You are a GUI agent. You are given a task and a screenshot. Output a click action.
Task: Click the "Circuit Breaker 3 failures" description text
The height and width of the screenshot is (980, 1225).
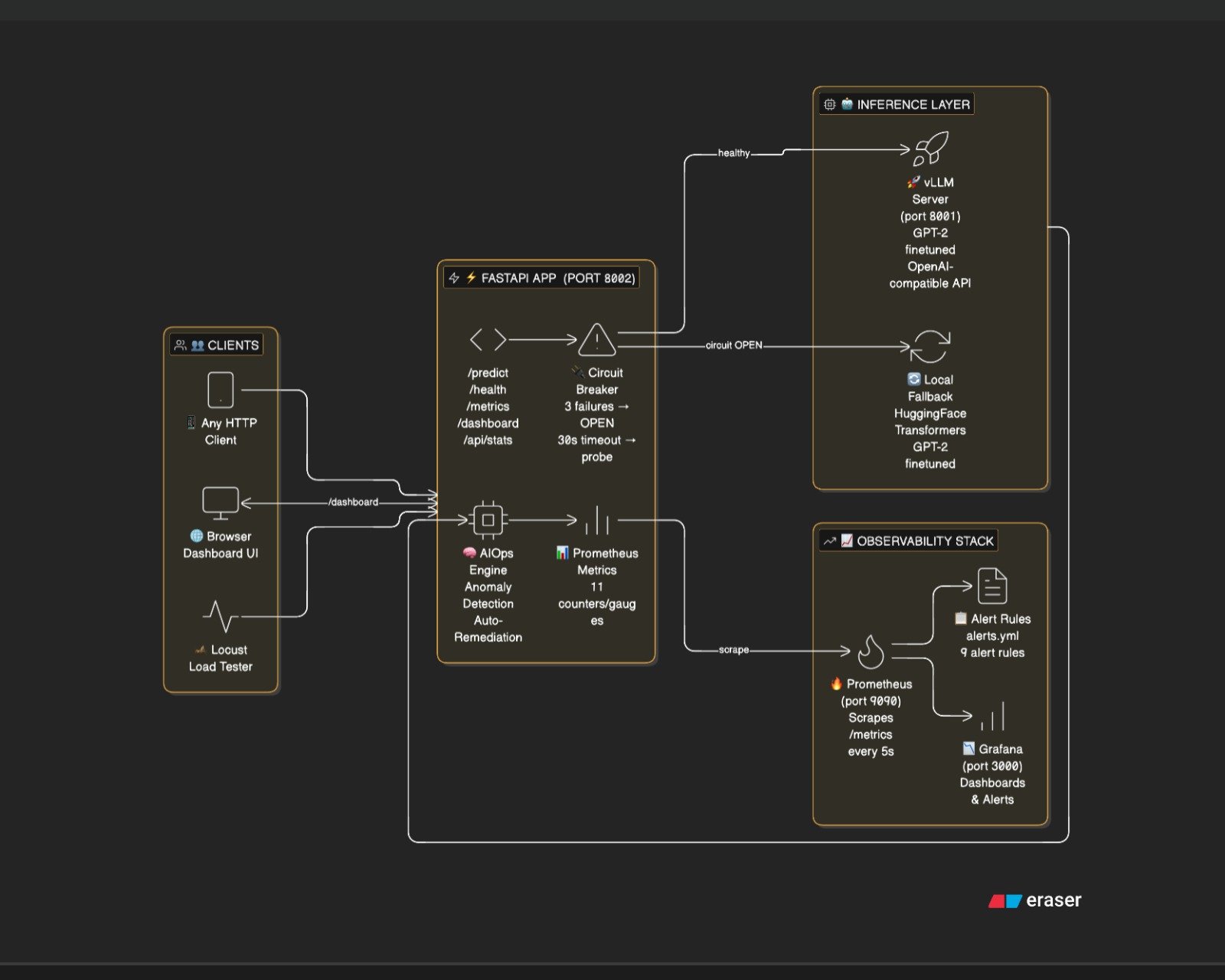click(597, 415)
